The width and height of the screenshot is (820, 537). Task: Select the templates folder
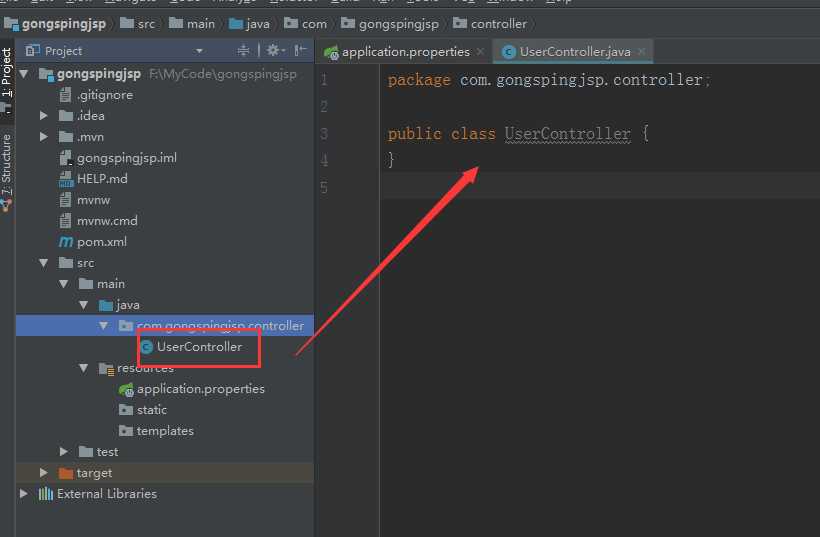coord(165,431)
